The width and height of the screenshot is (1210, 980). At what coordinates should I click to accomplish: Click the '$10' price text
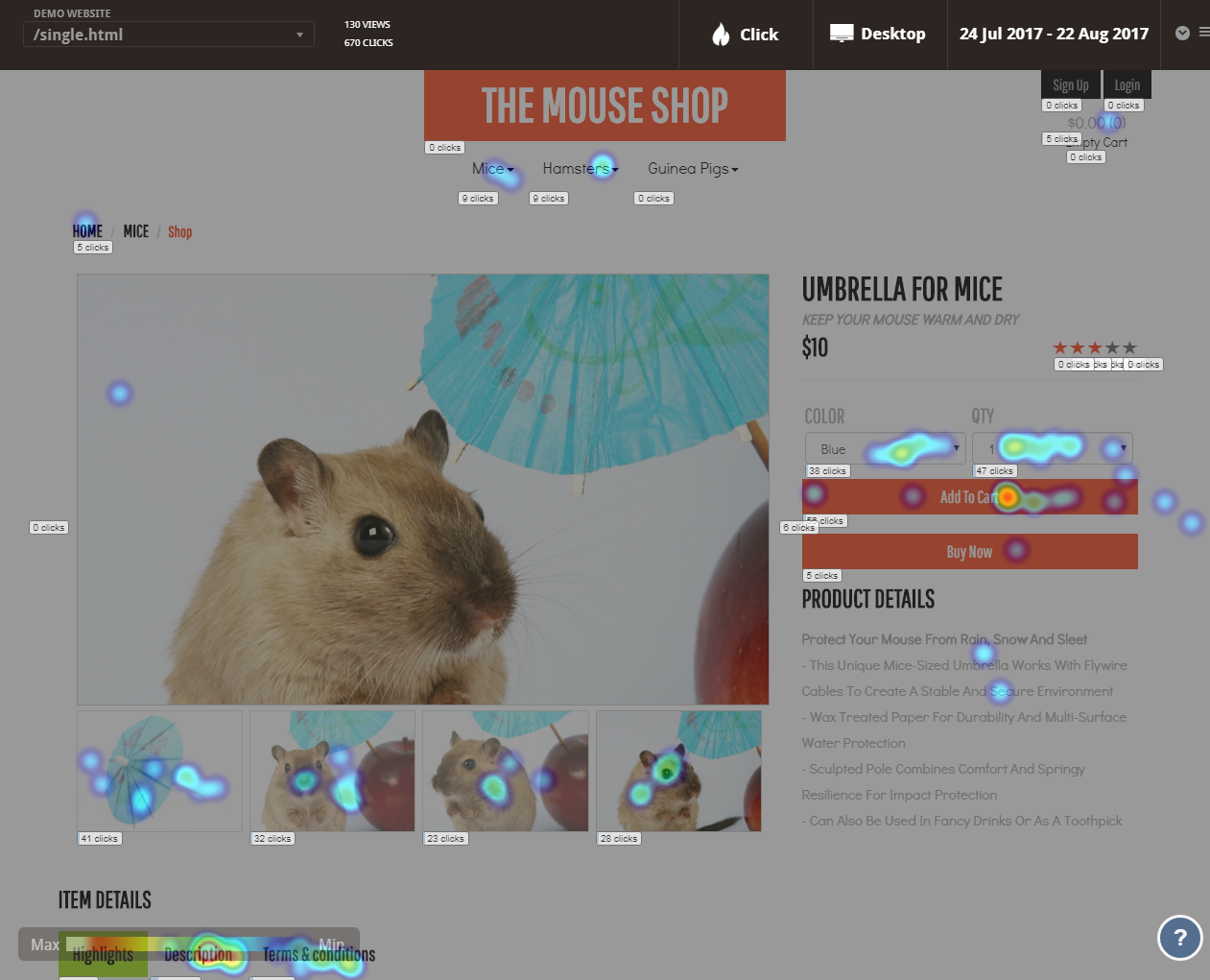pos(815,347)
